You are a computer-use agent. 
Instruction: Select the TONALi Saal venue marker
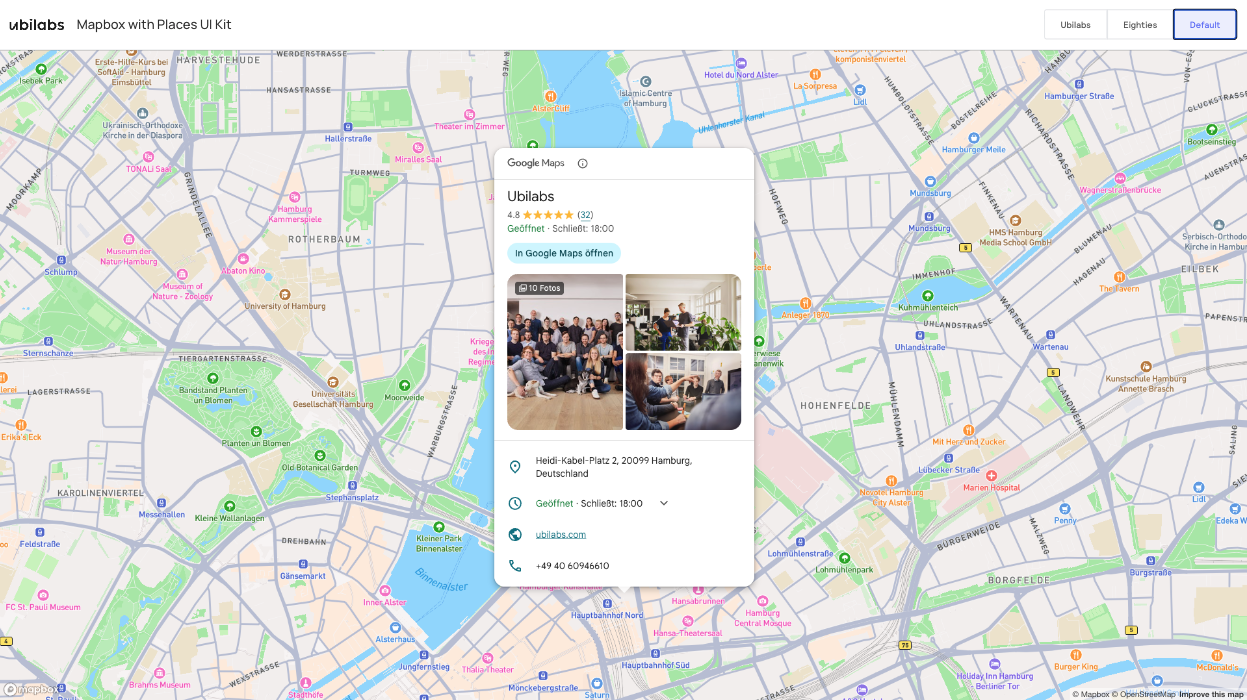coord(149,157)
